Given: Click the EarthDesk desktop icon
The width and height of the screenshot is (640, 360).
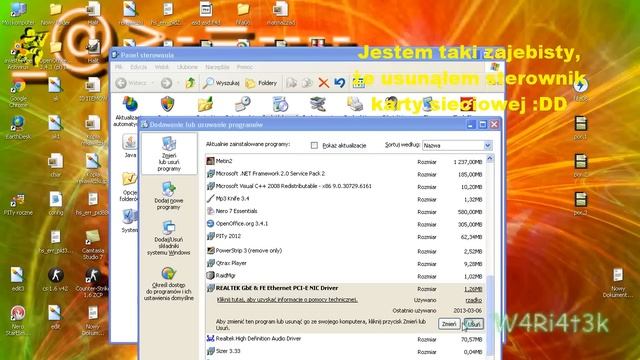Looking at the screenshot, I should pyautogui.click(x=18, y=127).
